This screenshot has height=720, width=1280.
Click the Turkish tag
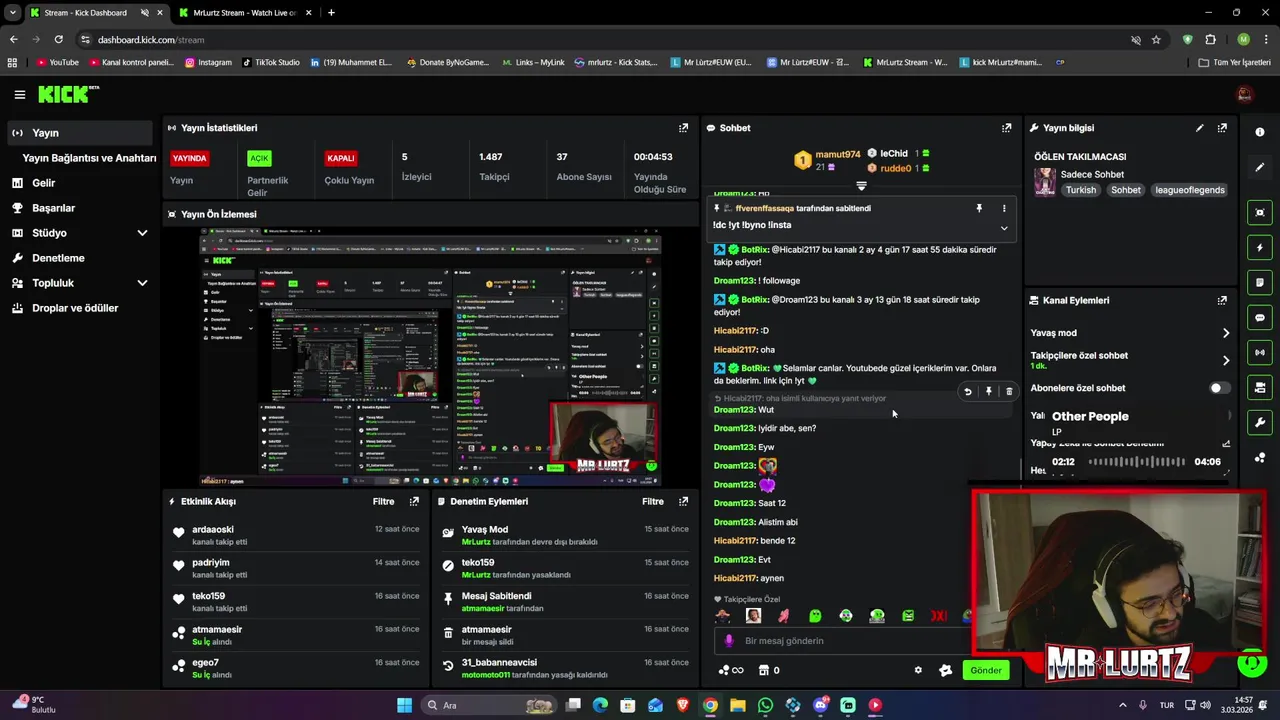1080,190
